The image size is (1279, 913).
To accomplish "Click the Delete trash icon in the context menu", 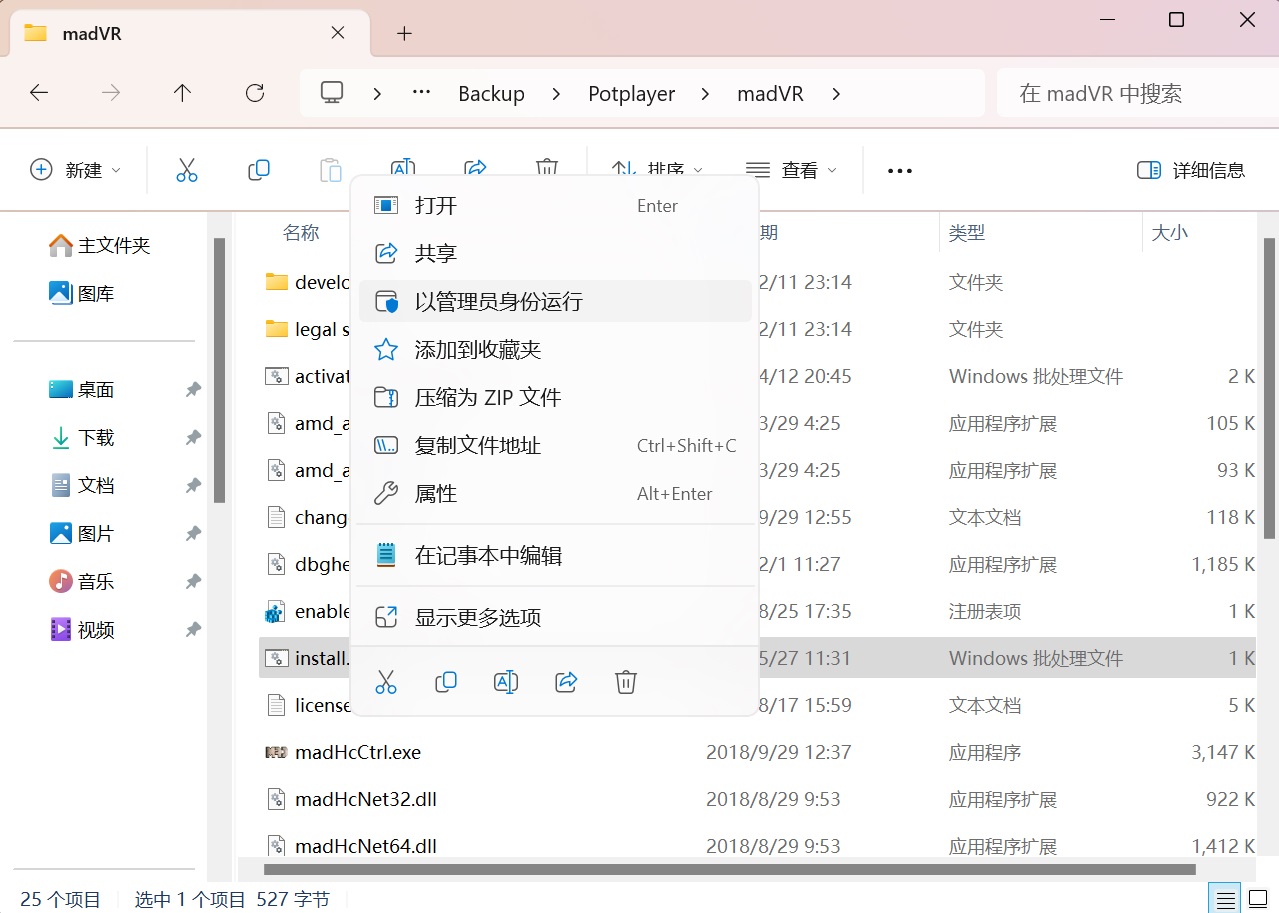I will (x=626, y=682).
